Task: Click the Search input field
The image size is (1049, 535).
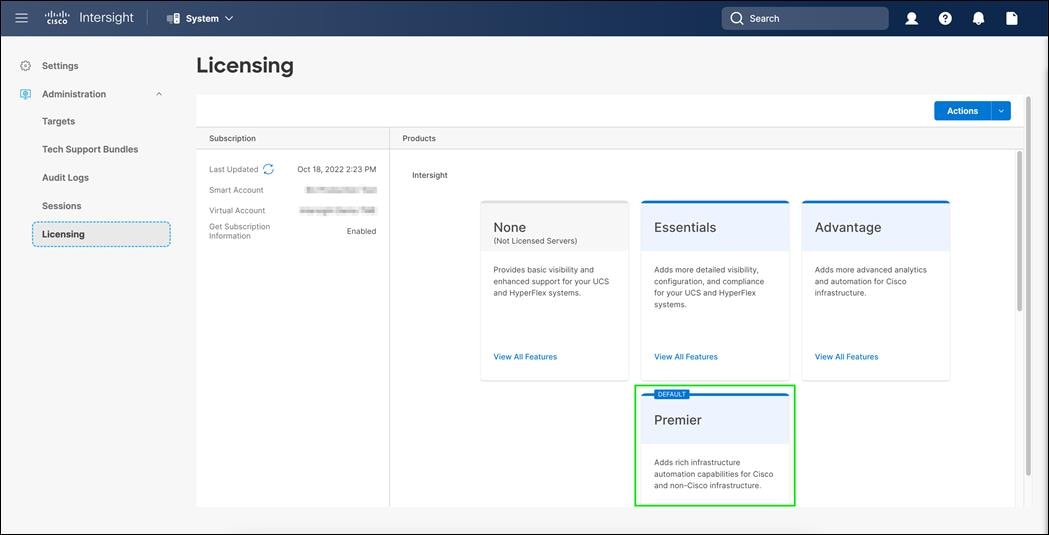Action: tap(805, 19)
